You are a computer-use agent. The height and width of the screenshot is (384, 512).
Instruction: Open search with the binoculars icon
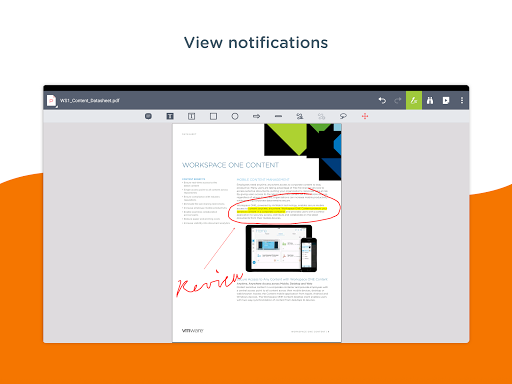[x=430, y=100]
